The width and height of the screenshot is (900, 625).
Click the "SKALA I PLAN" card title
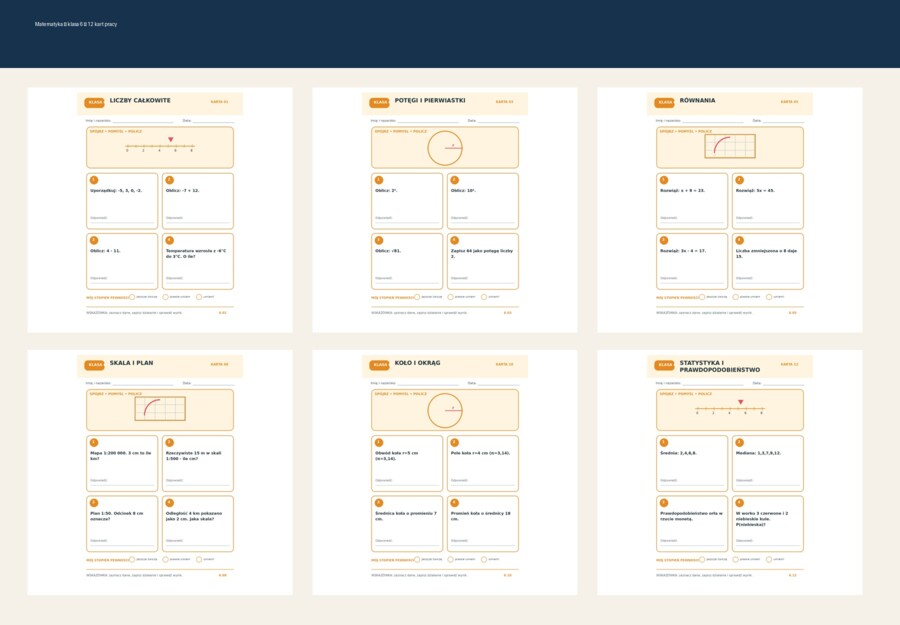pos(131,363)
